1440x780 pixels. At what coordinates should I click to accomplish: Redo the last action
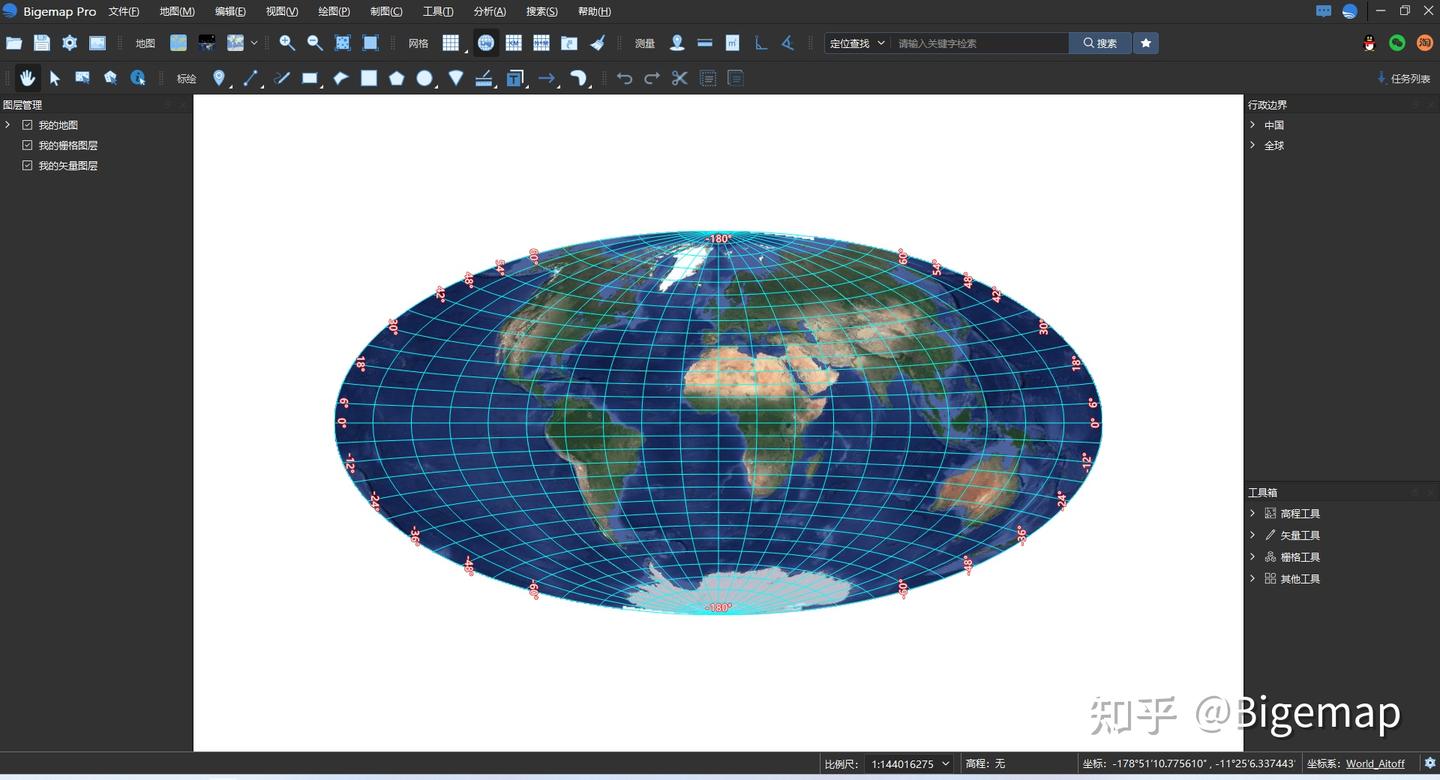coord(652,78)
